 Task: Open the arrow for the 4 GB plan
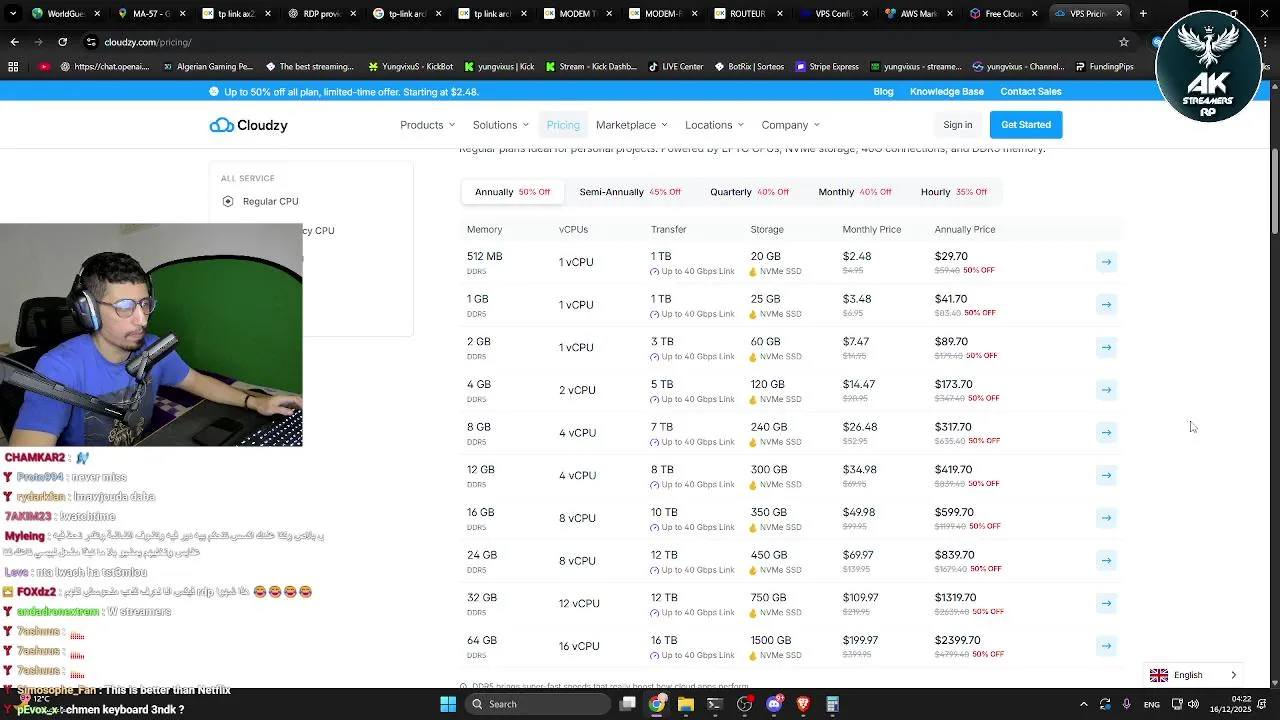click(1106, 390)
